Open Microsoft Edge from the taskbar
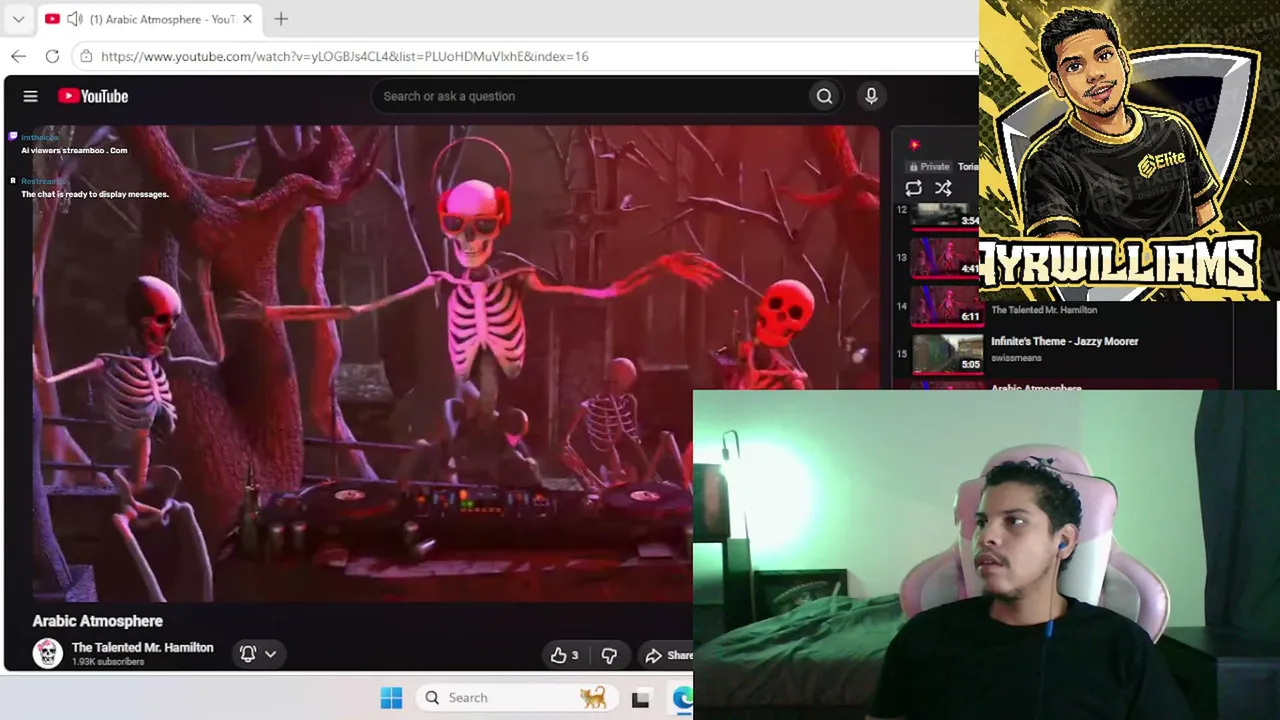Screen dimensions: 1280x720 point(683,698)
